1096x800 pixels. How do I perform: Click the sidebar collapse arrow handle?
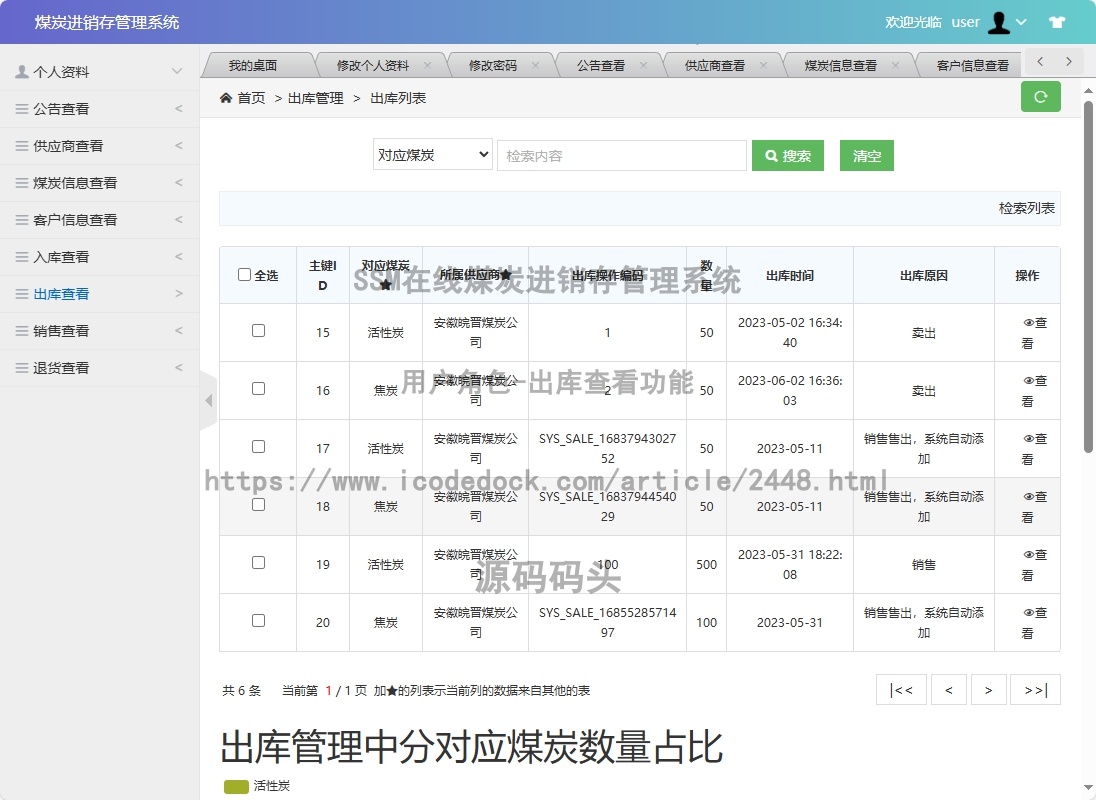[208, 400]
